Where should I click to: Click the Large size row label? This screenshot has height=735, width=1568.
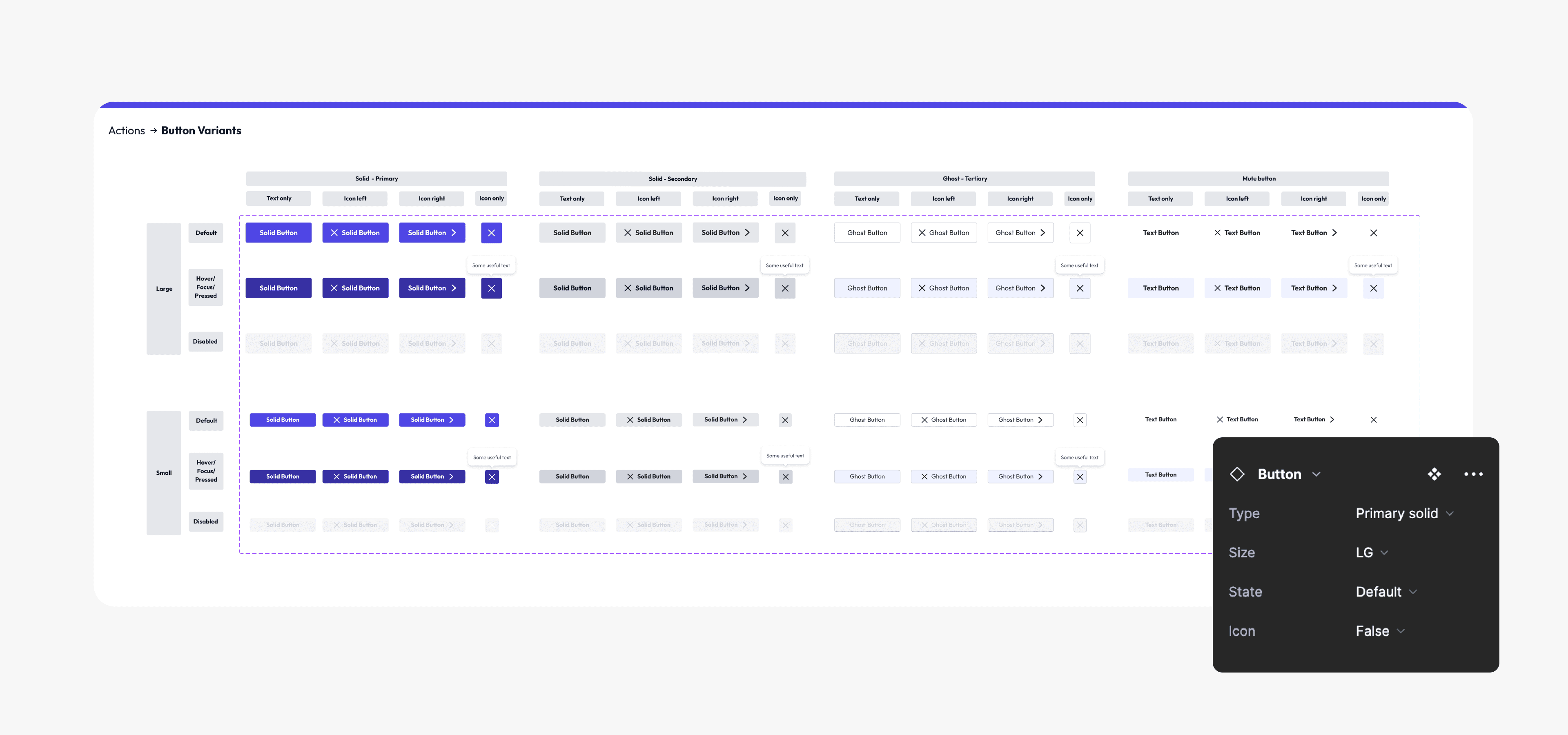[164, 289]
